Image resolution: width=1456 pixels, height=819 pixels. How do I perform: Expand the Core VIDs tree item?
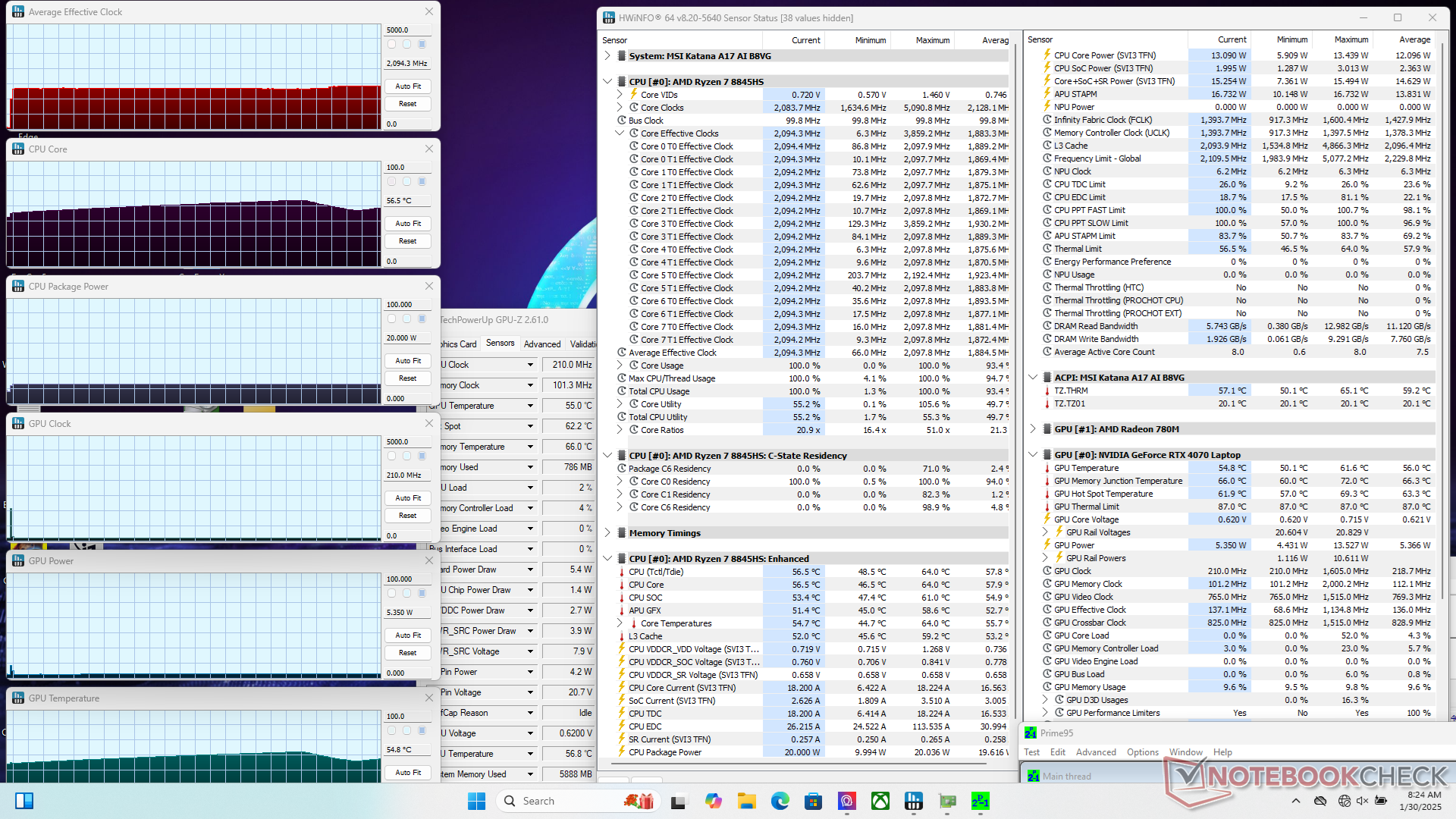coord(620,95)
